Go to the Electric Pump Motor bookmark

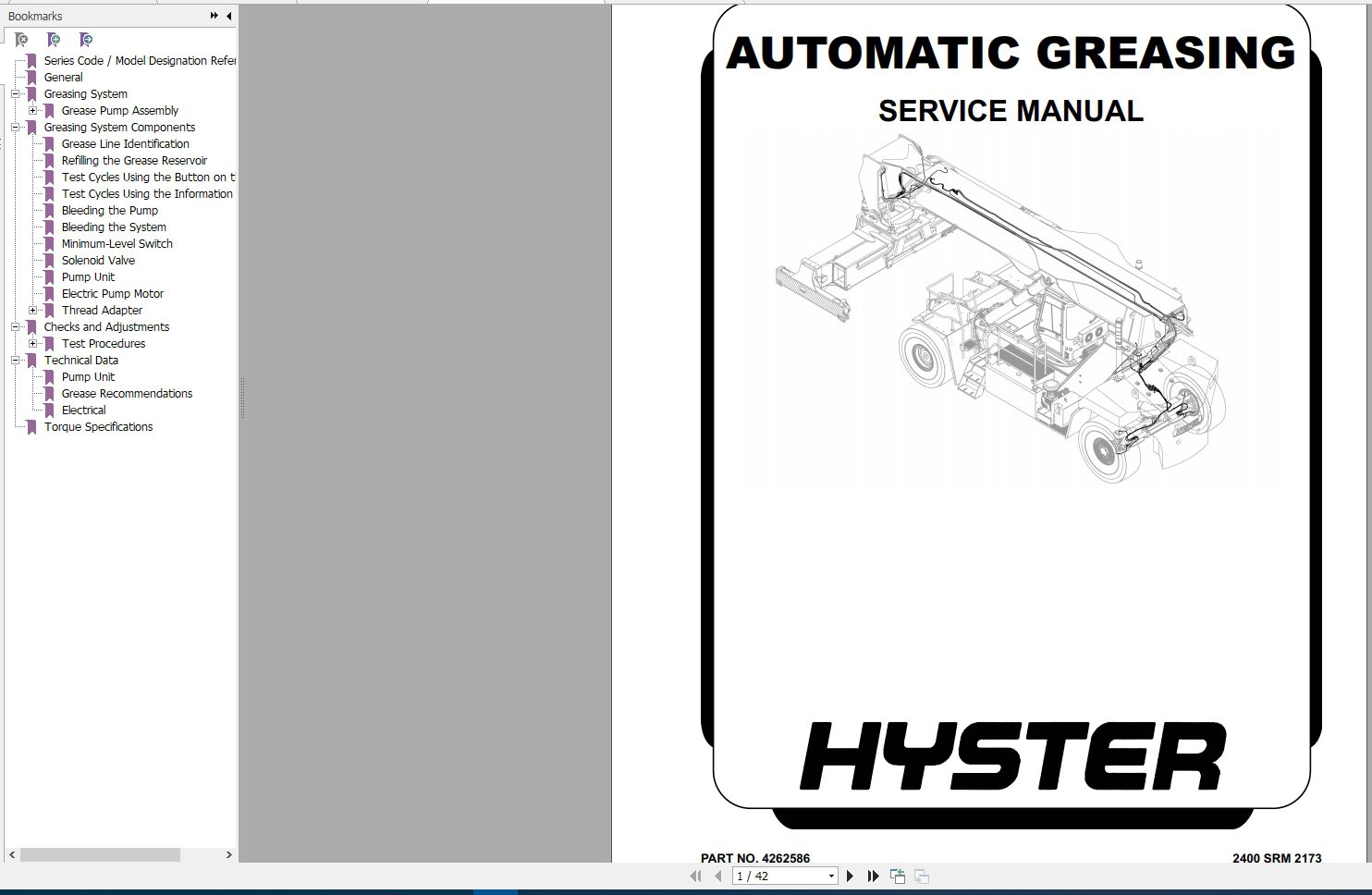click(113, 294)
